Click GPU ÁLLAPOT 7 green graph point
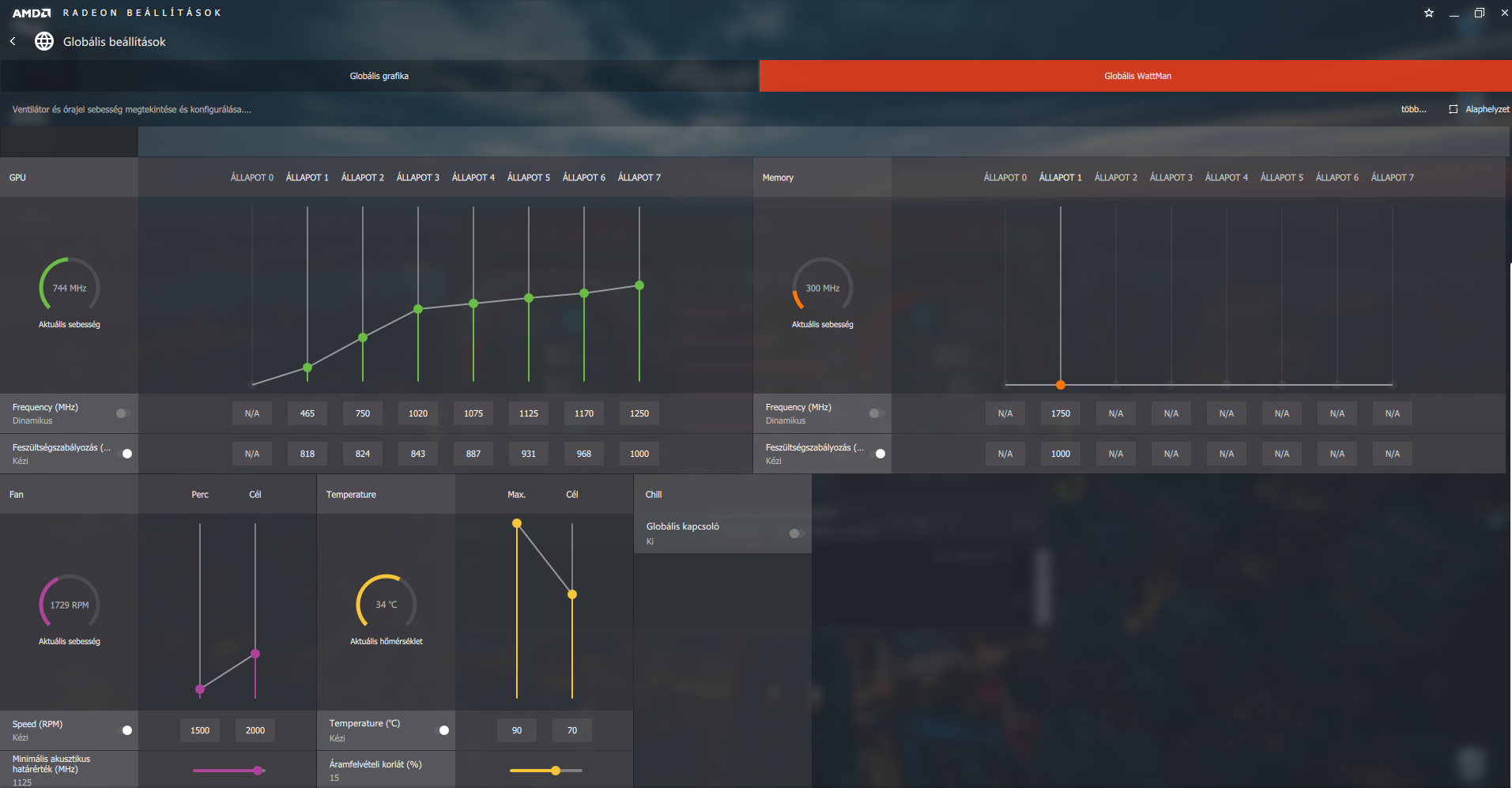This screenshot has width=1512, height=788. tap(639, 285)
